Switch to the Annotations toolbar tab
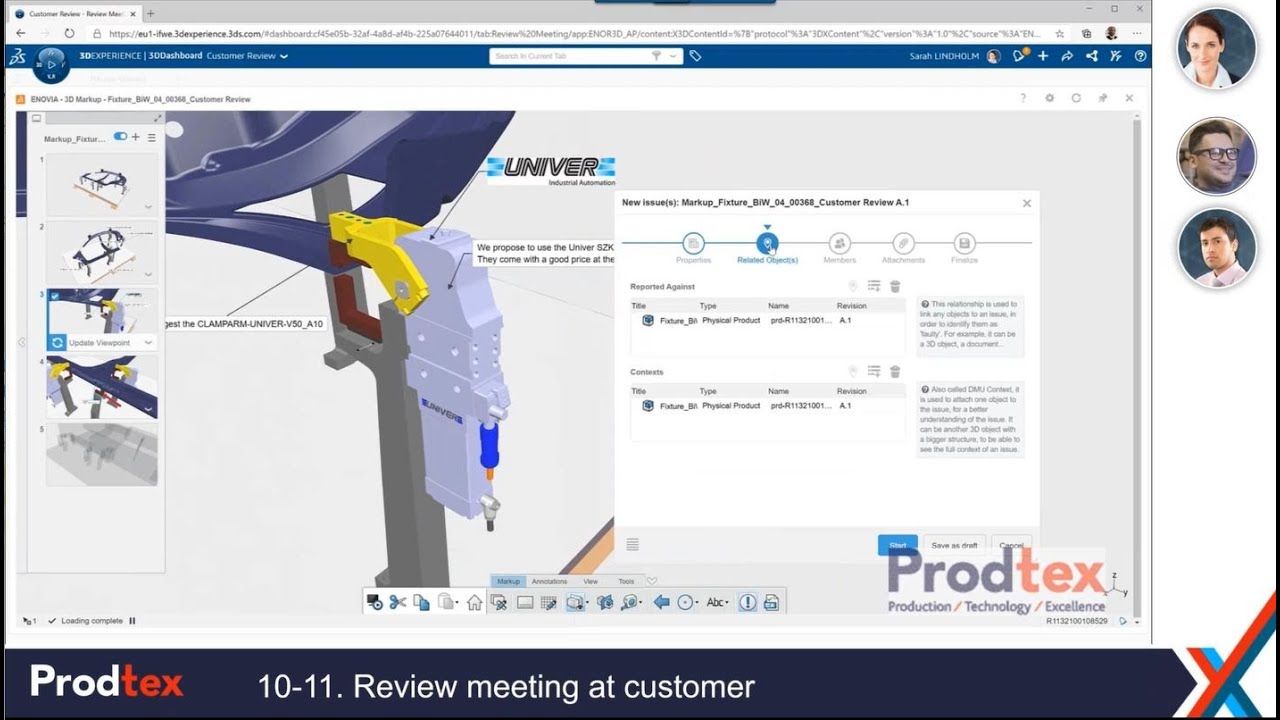1280x720 pixels. (549, 581)
